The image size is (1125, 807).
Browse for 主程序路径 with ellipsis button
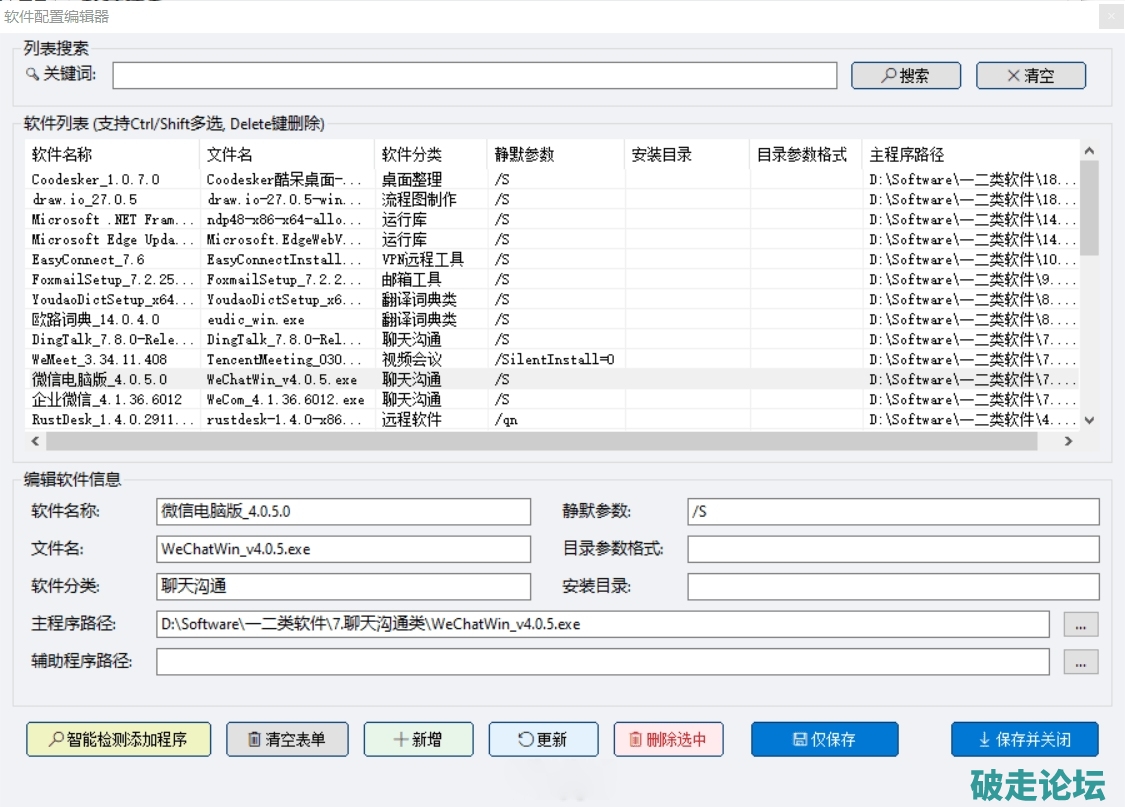tap(1080, 625)
